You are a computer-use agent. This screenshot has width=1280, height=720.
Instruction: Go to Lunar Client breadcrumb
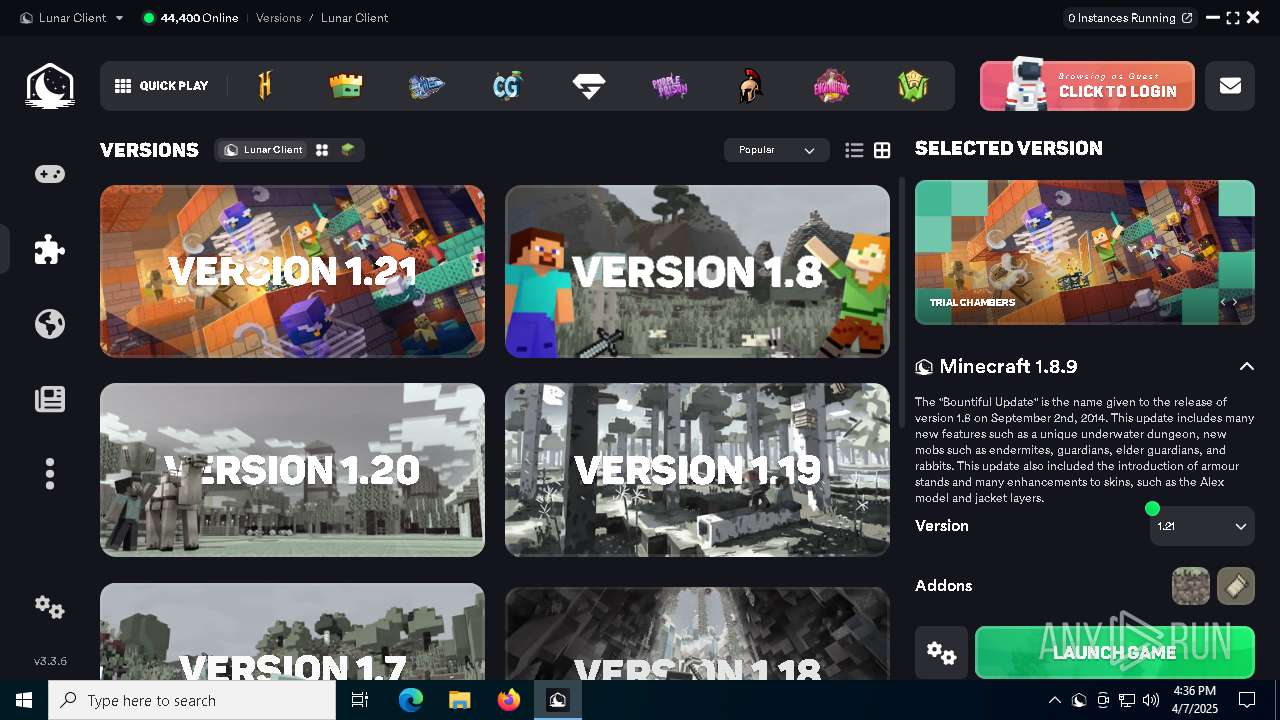(x=354, y=18)
